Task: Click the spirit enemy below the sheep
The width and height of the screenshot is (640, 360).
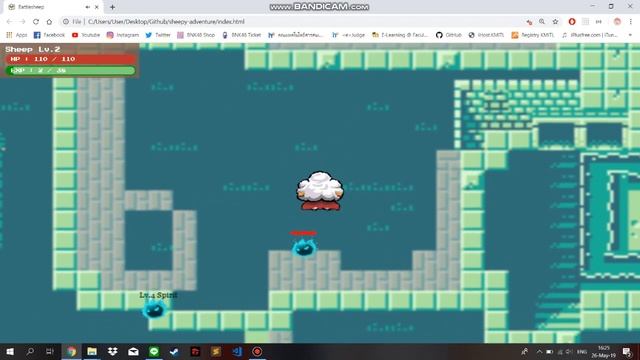Action: 304,247
